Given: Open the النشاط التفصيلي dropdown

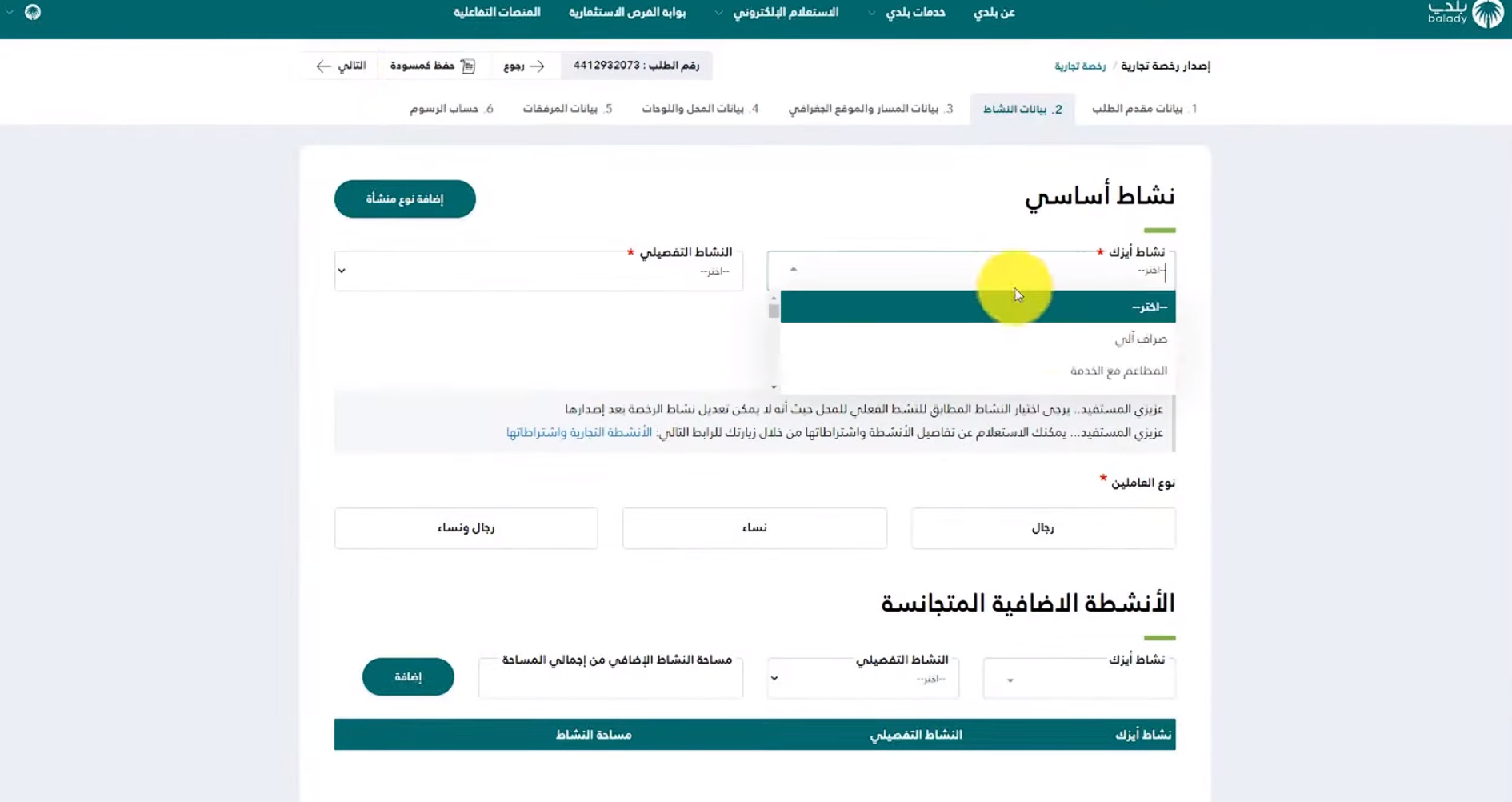Looking at the screenshot, I should 538,270.
